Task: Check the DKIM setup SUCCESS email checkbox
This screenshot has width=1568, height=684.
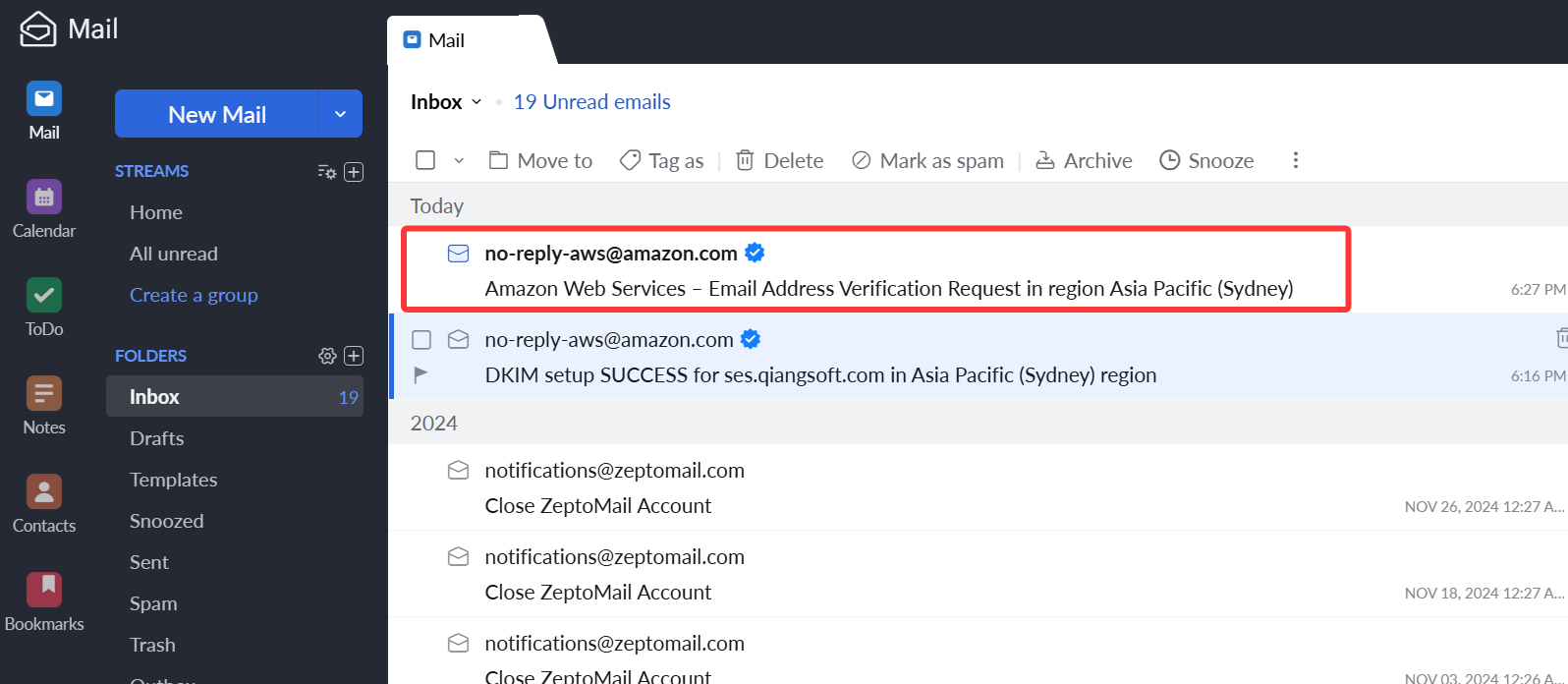Action: [x=421, y=340]
